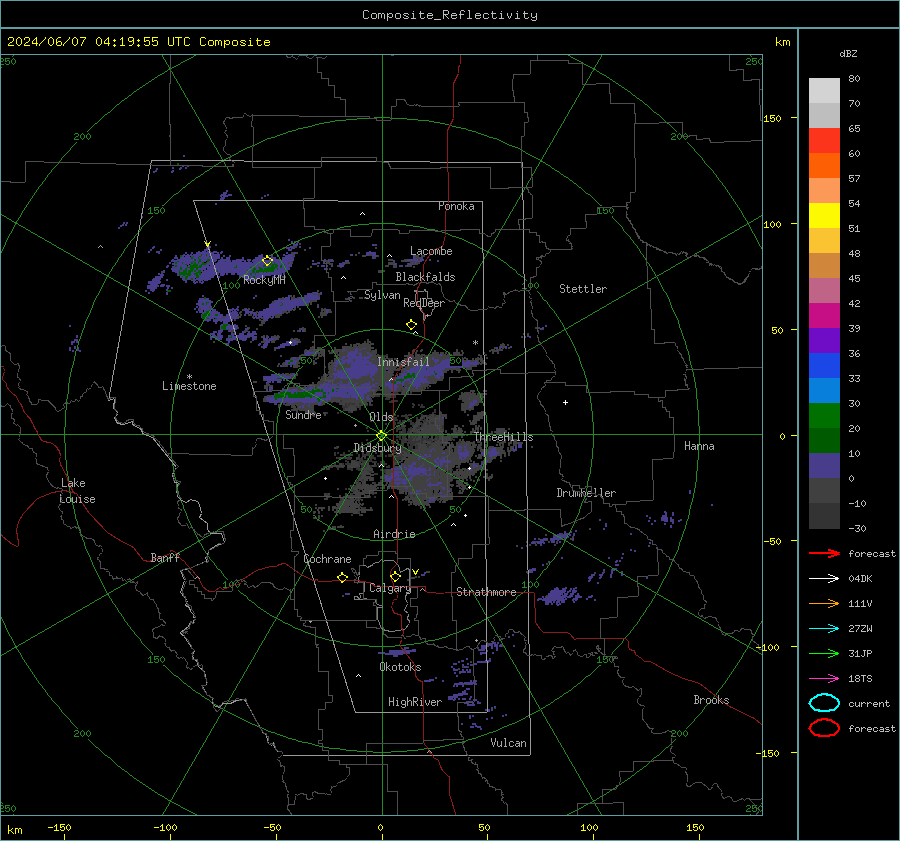Click the Sylvan label
The image size is (900, 841).
pos(382,295)
